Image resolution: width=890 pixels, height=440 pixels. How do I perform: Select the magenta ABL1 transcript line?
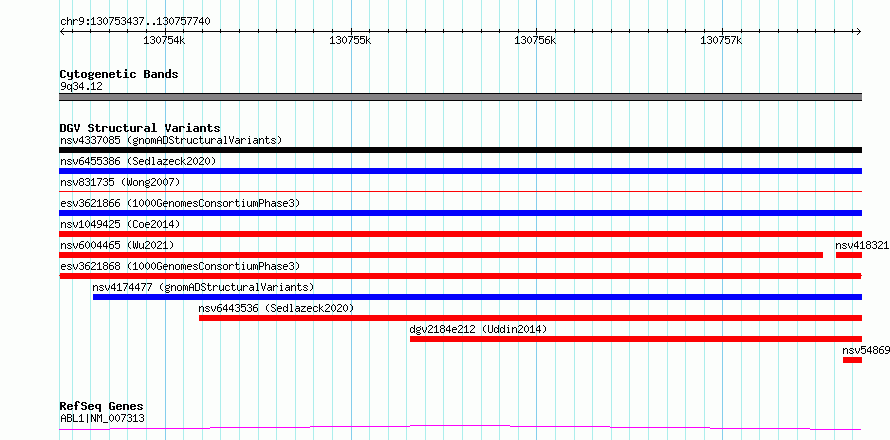460,427
